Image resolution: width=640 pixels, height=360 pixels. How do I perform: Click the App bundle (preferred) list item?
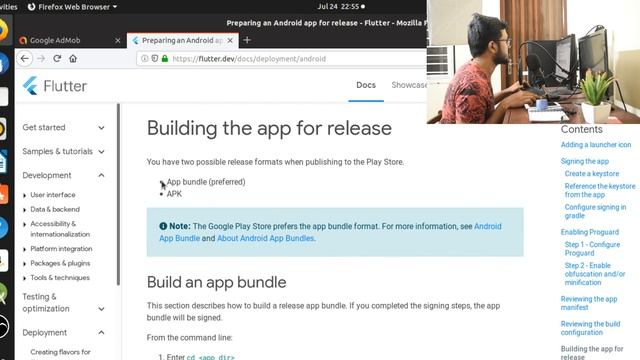(x=206, y=182)
